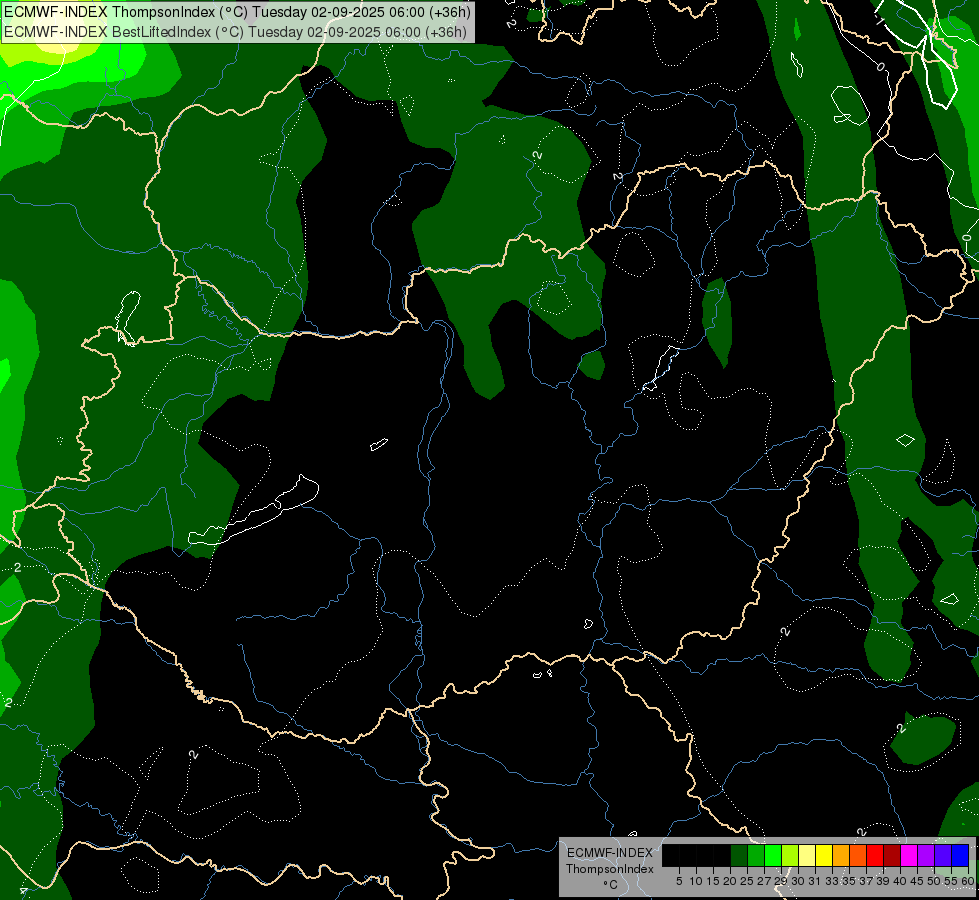979x900 pixels.
Task: Click the legend scale value 35
Action: point(849,881)
